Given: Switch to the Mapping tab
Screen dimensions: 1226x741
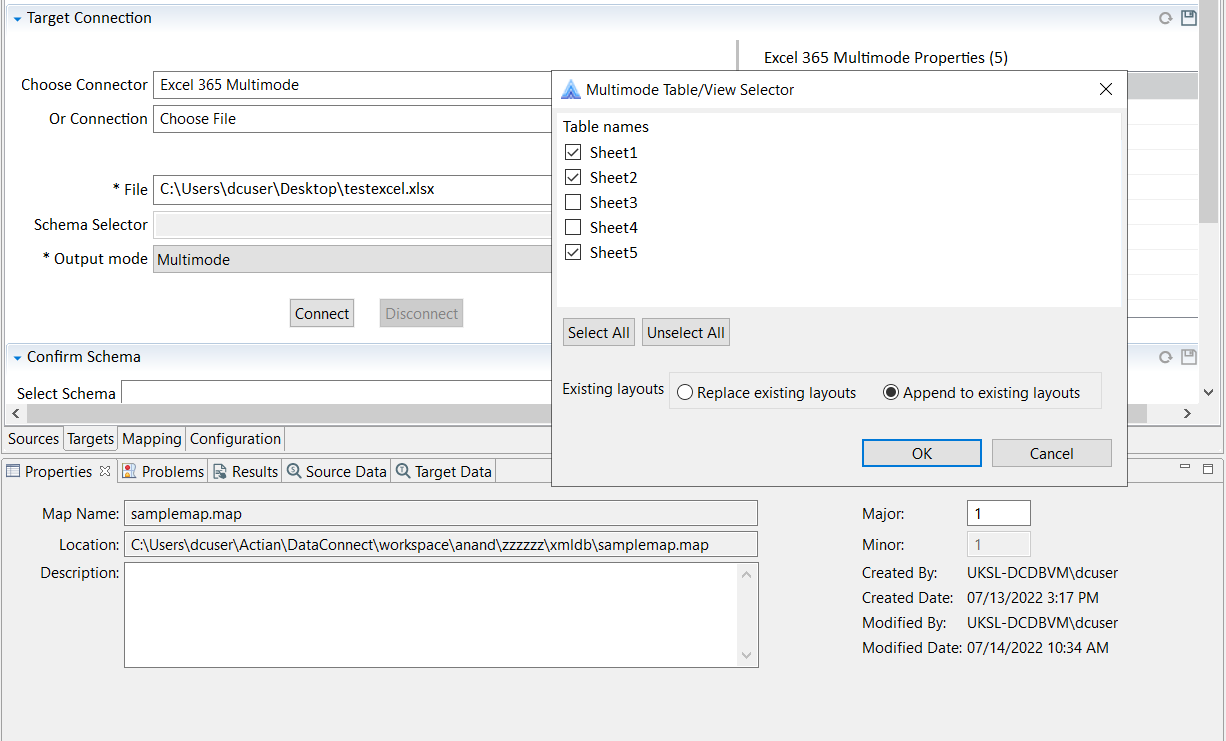Looking at the screenshot, I should [x=152, y=439].
